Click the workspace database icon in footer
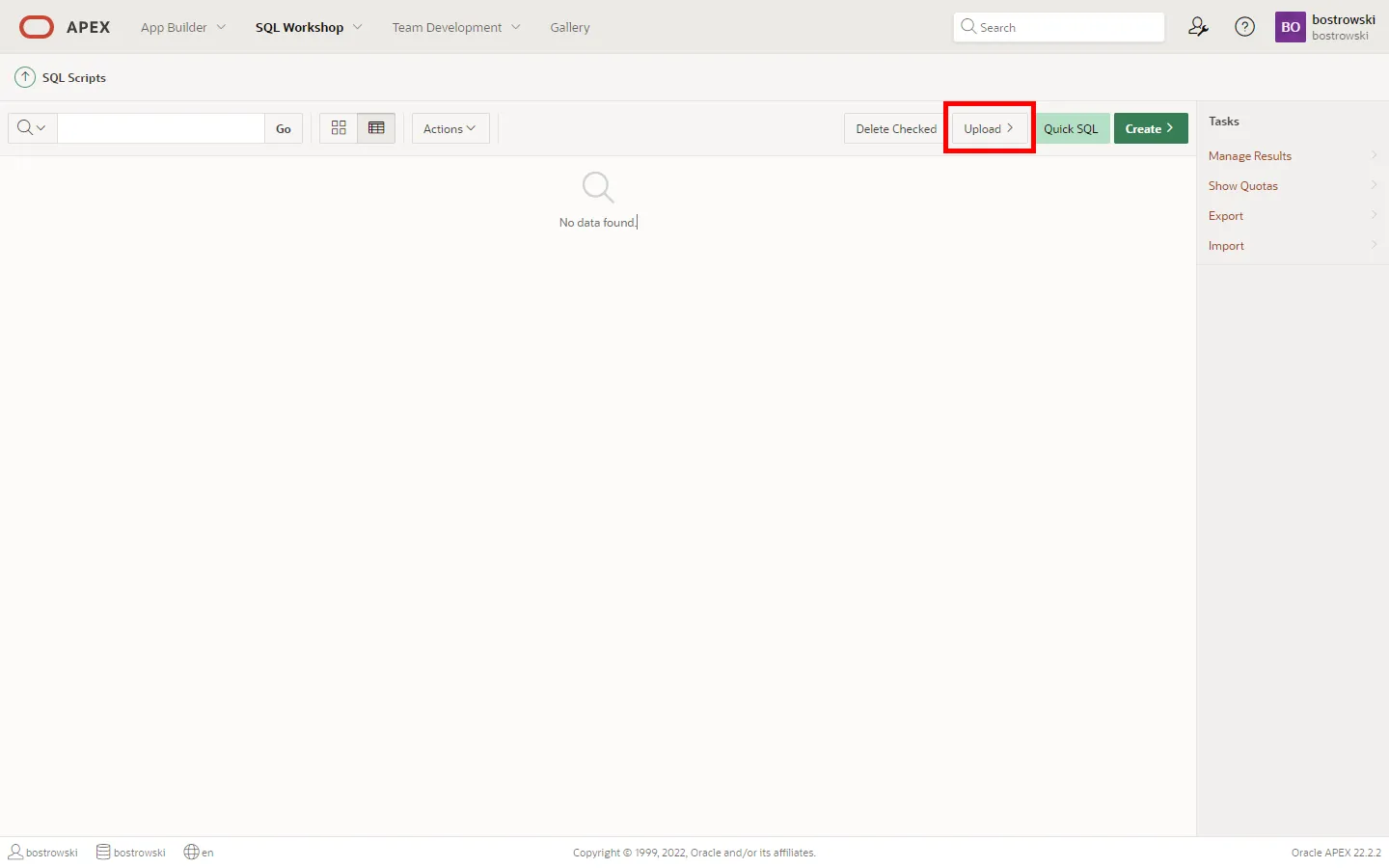Image resolution: width=1389 pixels, height=868 pixels. pos(103,852)
